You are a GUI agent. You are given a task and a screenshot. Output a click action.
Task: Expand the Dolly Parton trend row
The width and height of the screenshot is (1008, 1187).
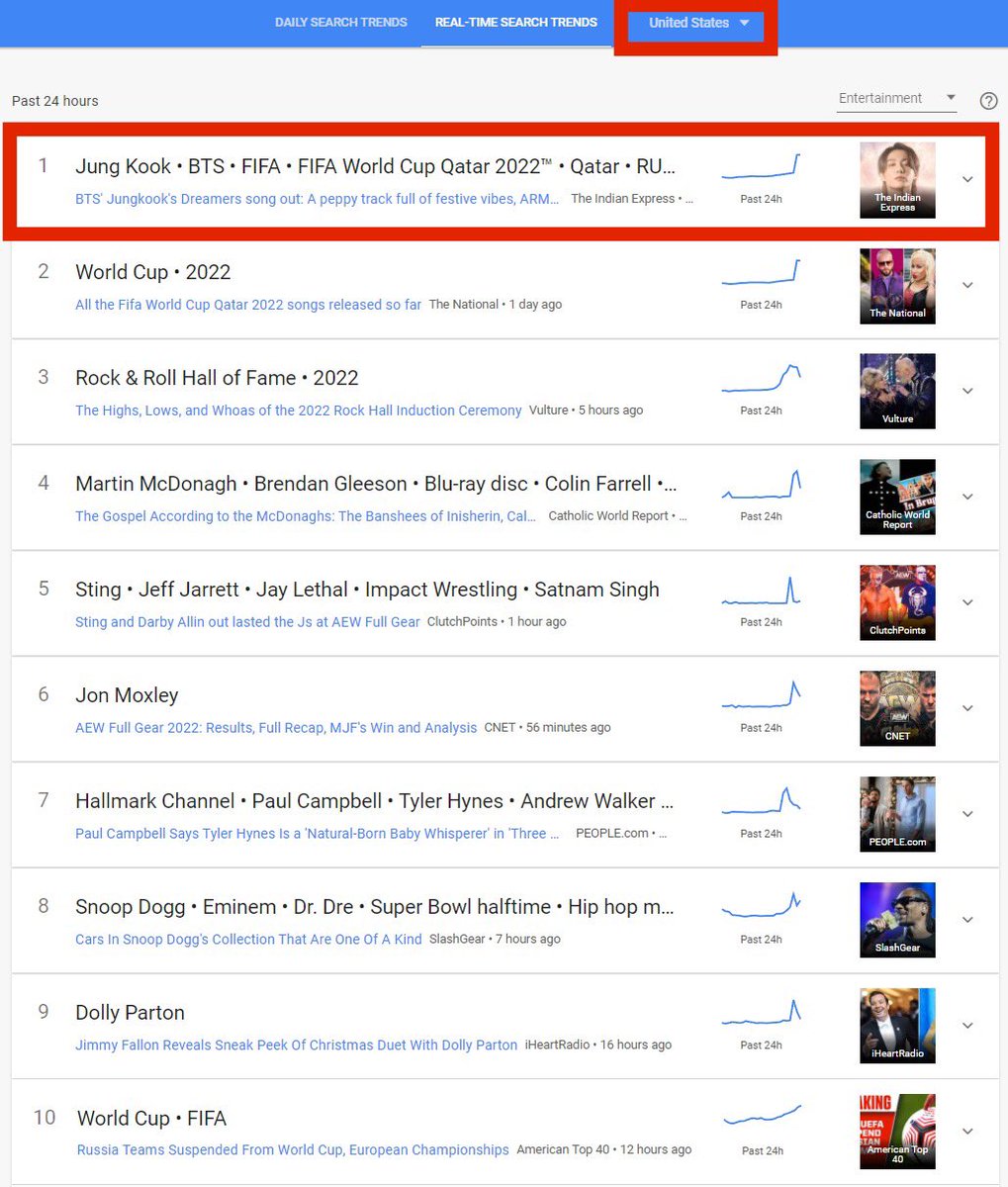(x=967, y=1026)
